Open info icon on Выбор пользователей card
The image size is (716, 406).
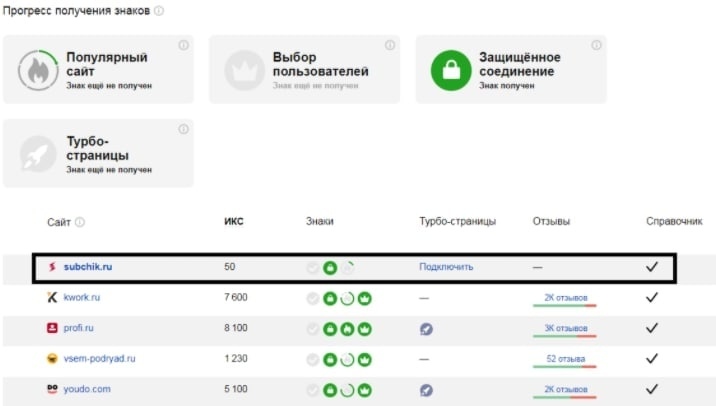pyautogui.click(x=390, y=45)
